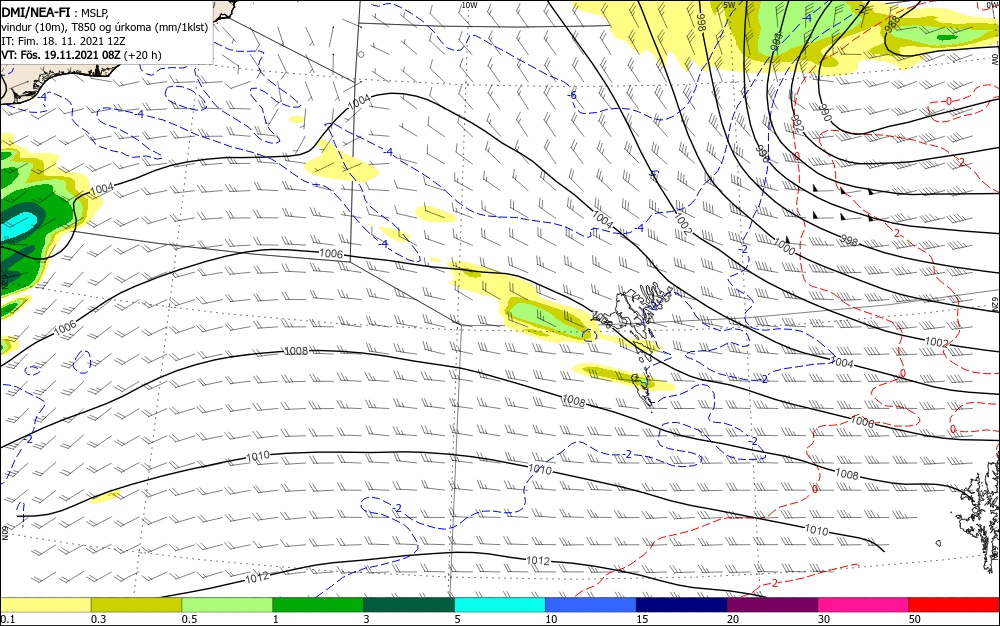Click the yellow 0.1 mm precipitation legend swatch
Viewport: 1000px width, 626px height.
pos(45,605)
